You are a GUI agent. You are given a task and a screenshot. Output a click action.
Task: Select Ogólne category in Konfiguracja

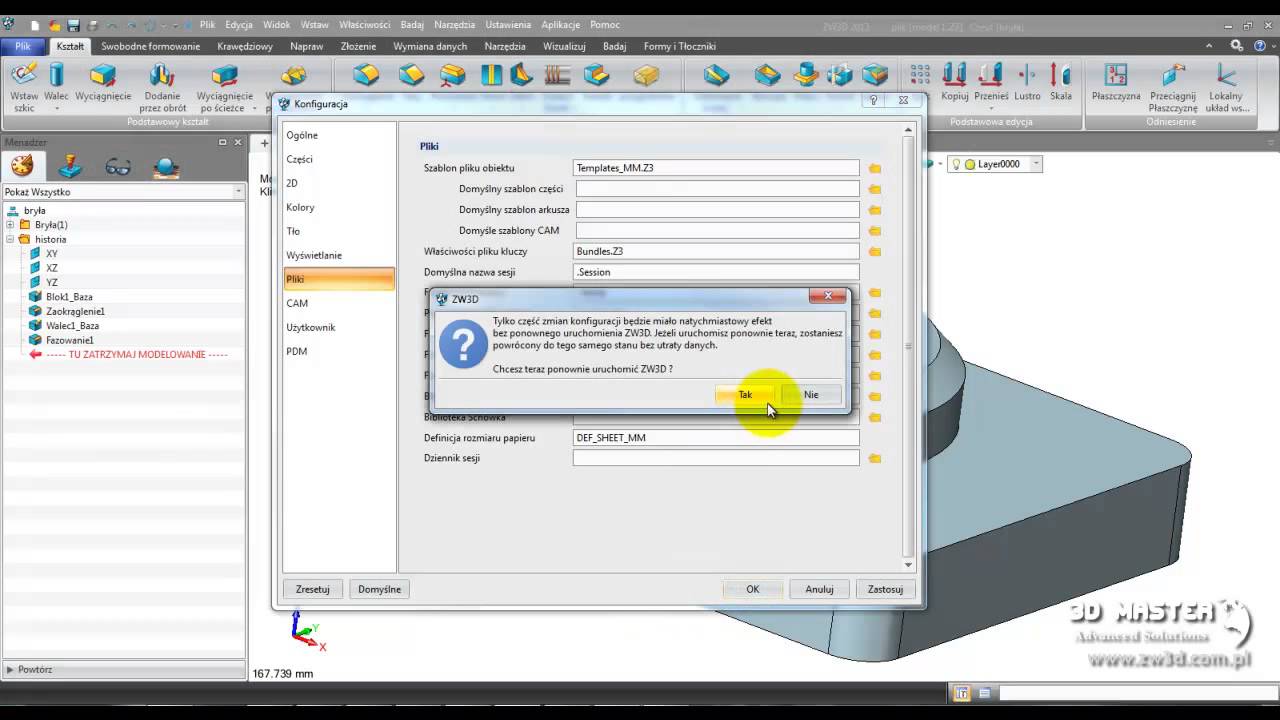302,135
